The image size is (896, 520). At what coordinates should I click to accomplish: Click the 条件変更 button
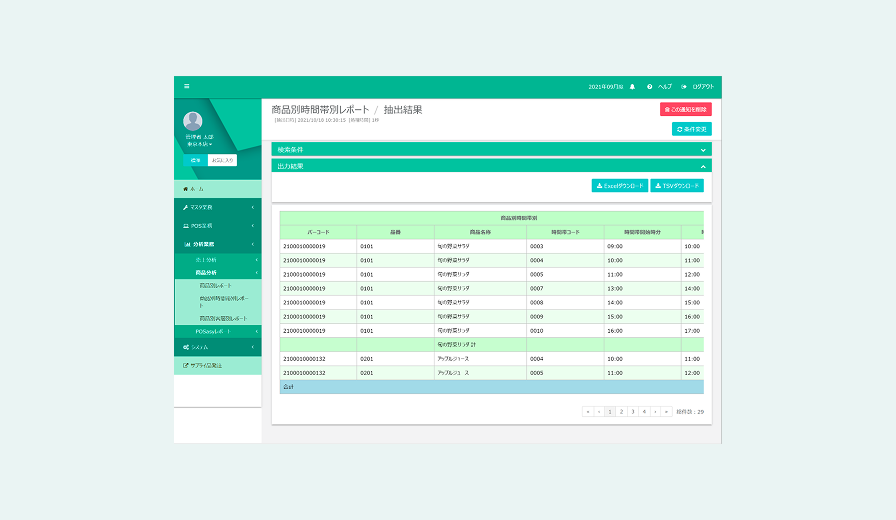coord(691,129)
